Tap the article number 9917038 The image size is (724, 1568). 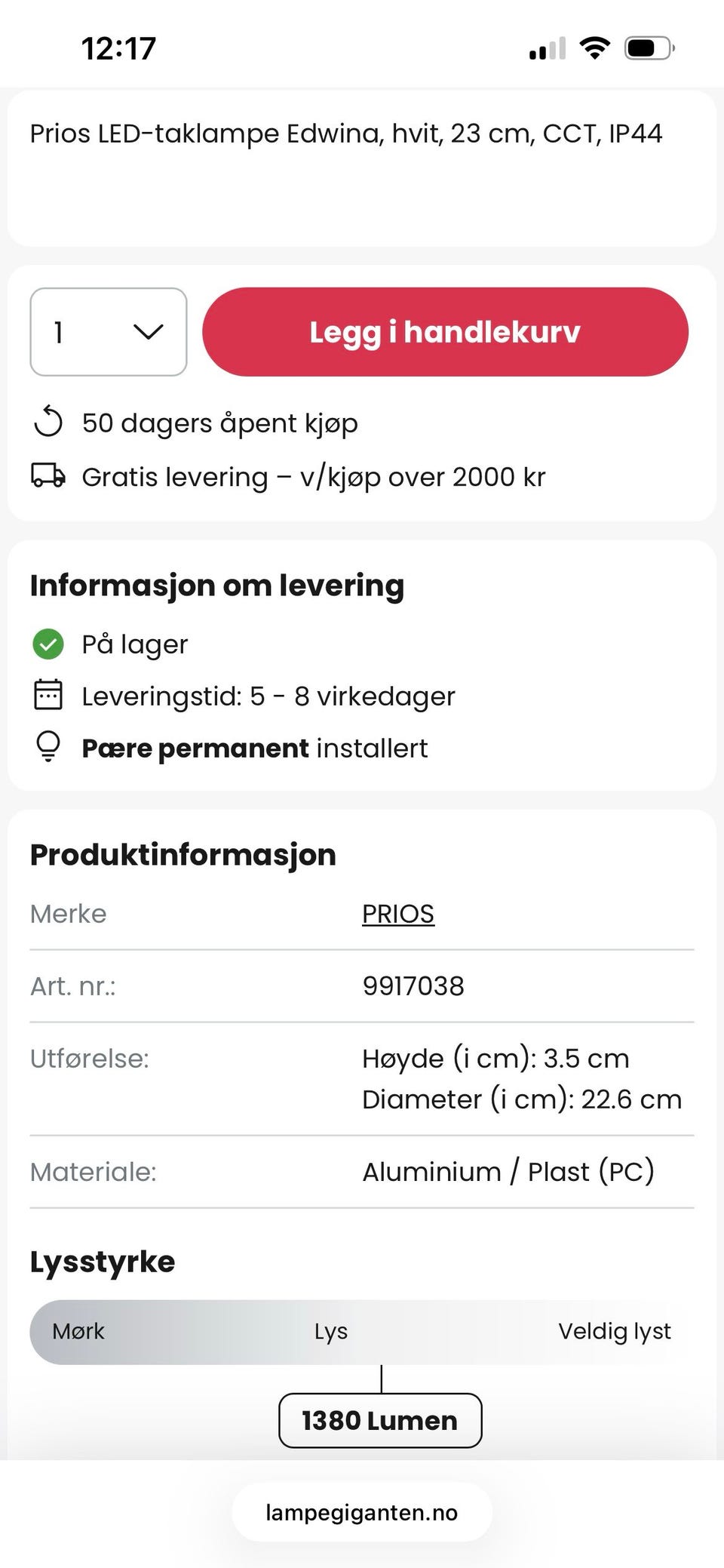pyautogui.click(x=413, y=986)
